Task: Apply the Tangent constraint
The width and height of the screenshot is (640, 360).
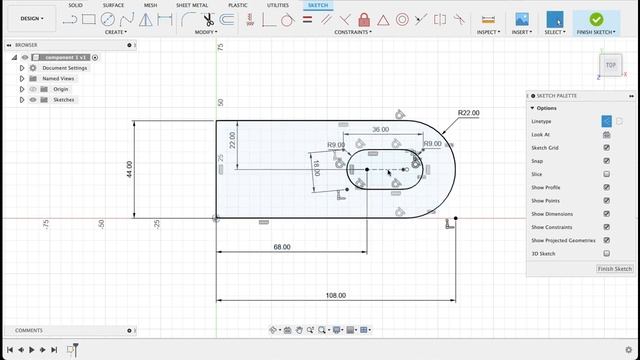Action: 287,19
